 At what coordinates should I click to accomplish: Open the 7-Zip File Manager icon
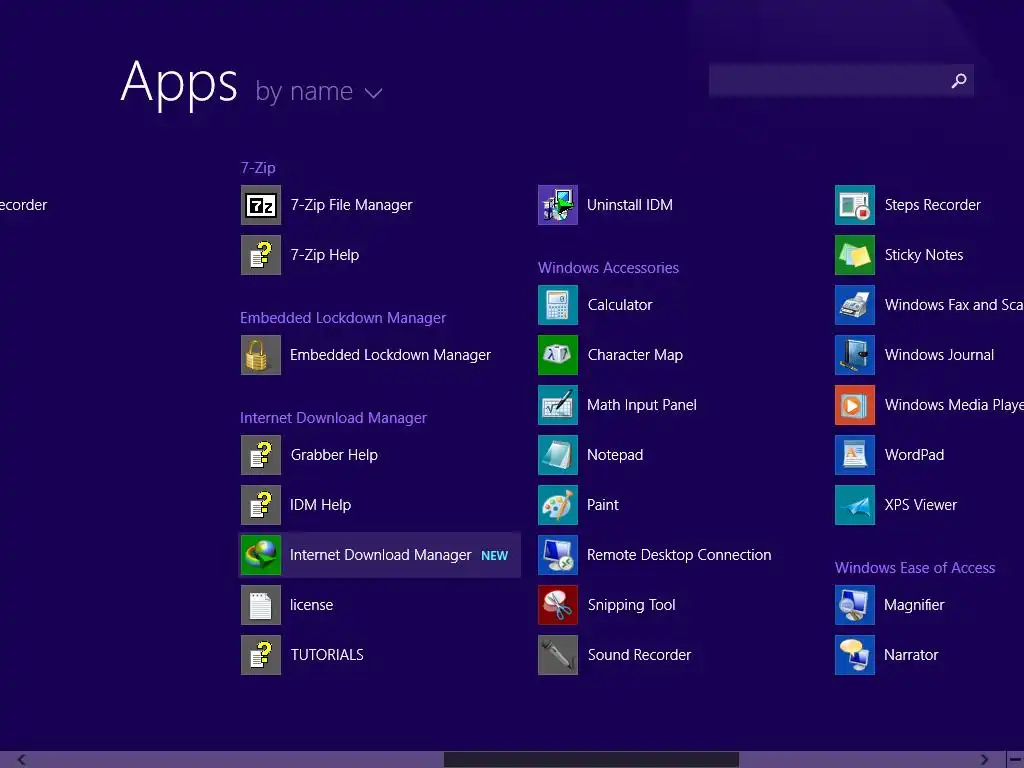[x=261, y=205]
